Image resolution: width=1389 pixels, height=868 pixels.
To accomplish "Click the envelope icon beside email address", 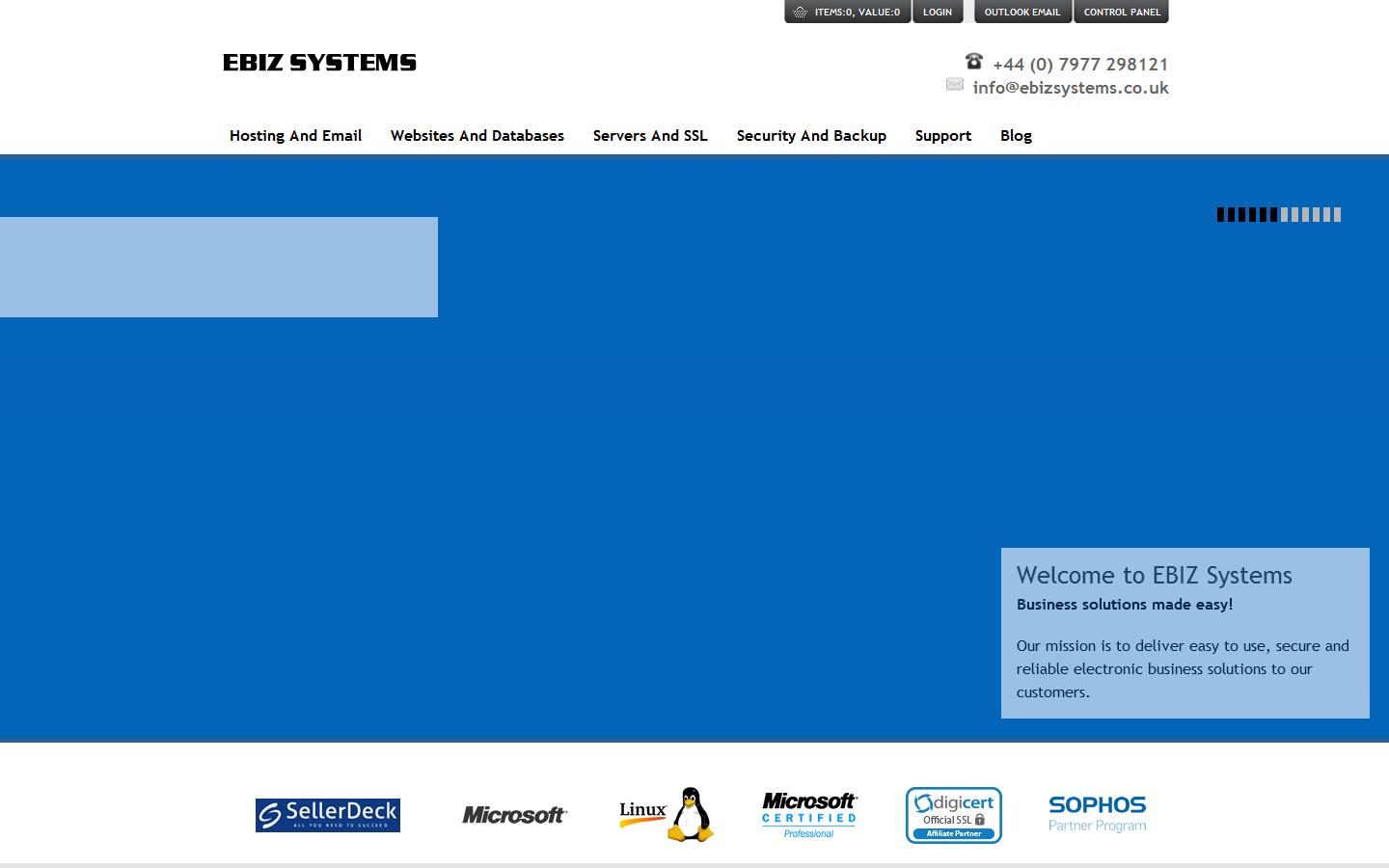I will [x=955, y=85].
